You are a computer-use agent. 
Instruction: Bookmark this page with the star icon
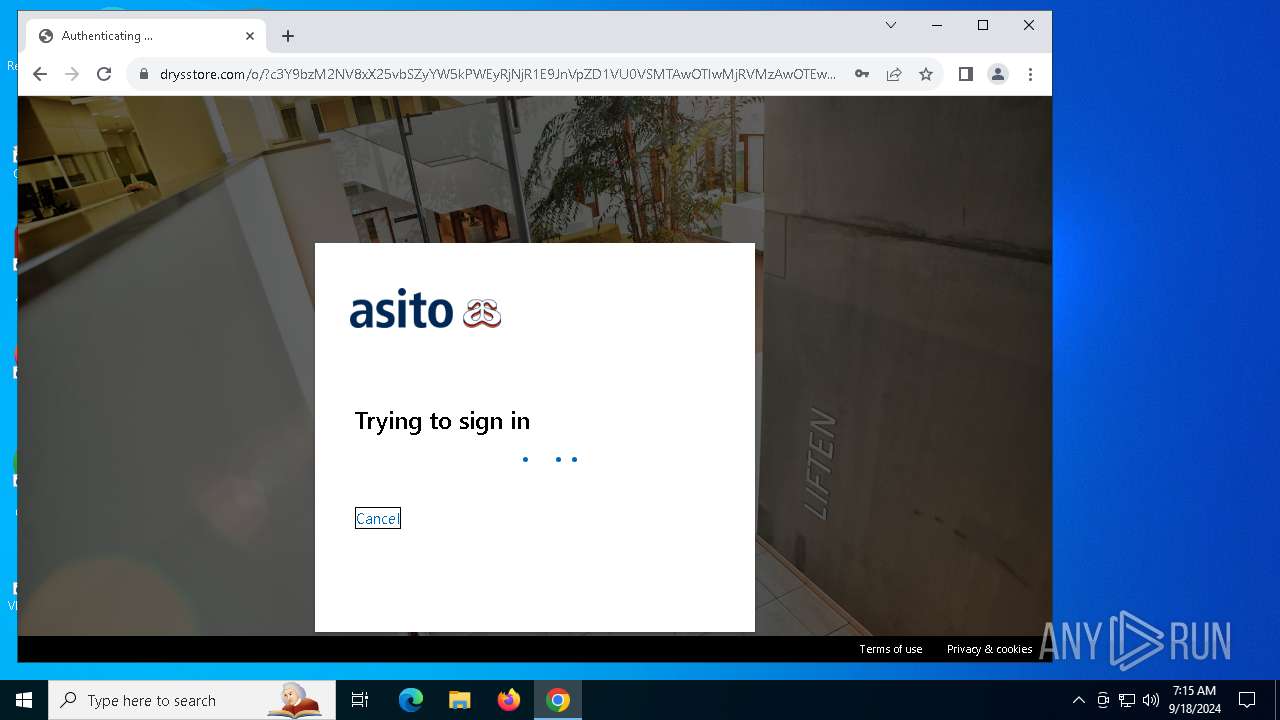[926, 74]
